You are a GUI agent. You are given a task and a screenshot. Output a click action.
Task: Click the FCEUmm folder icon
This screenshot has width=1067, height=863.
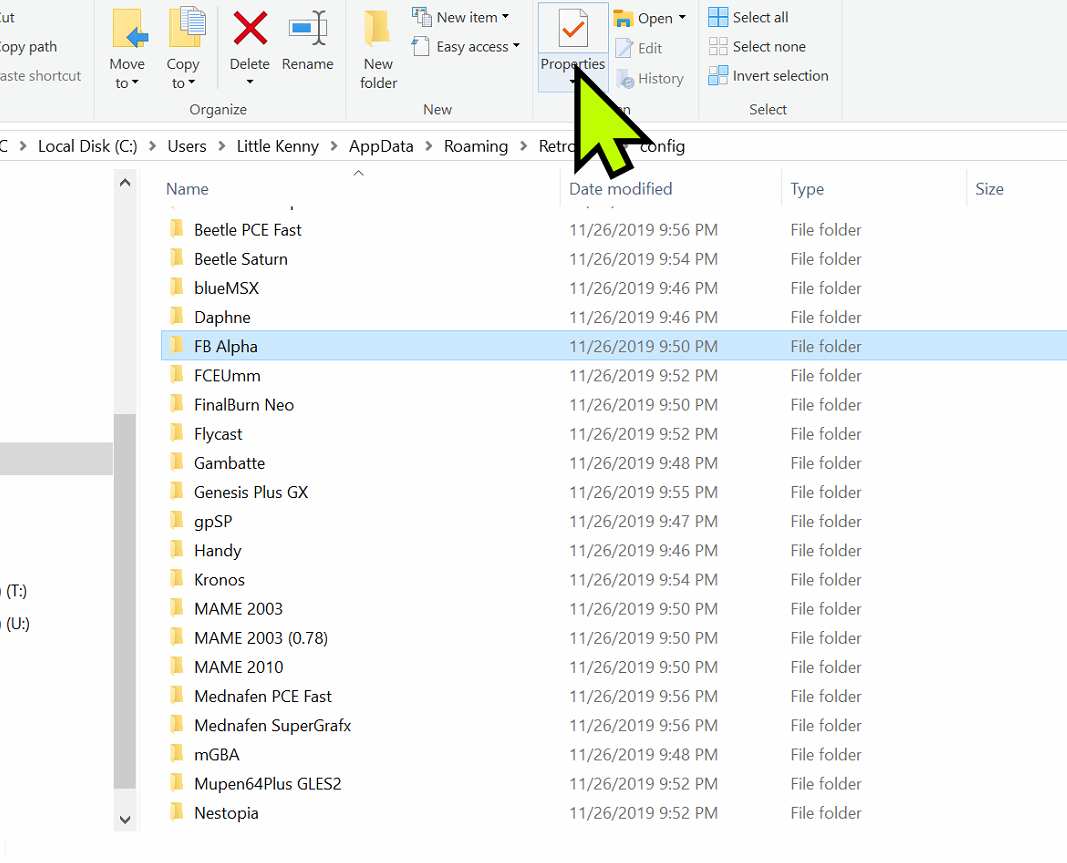click(176, 375)
